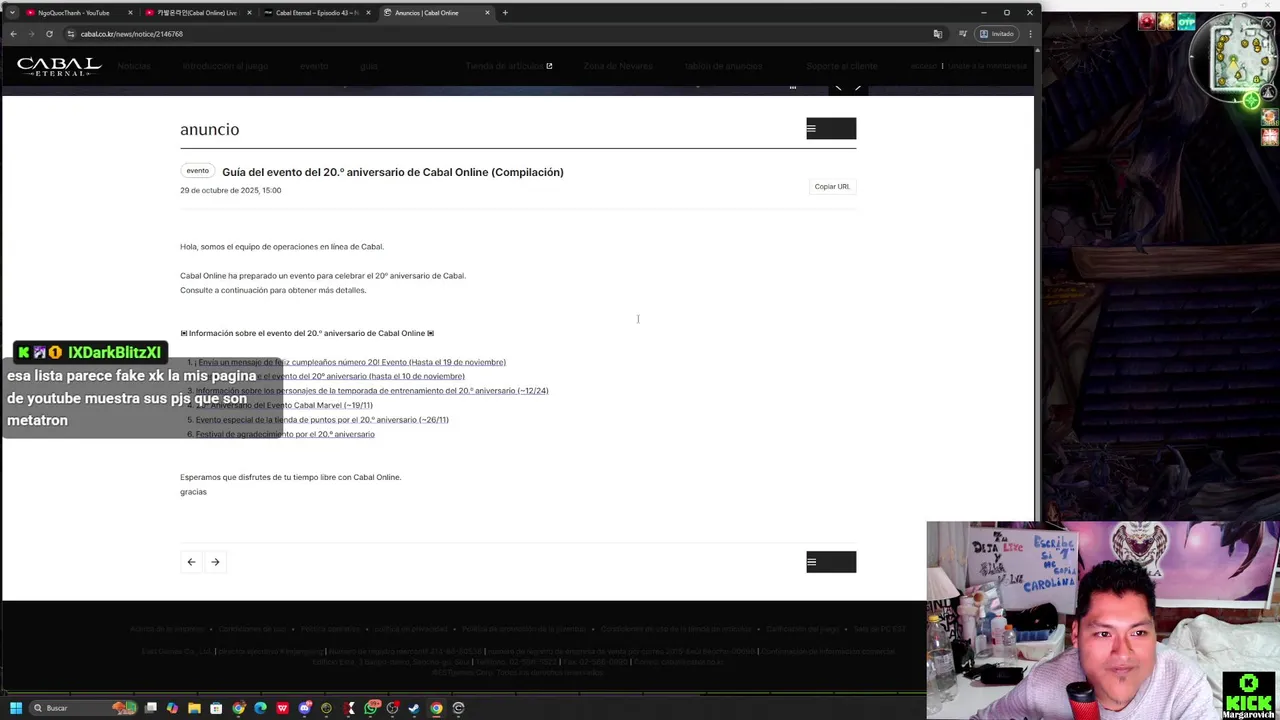Screen dimensions: 1280x720
Task: Open the Evento Cabal Marvel link
Action: (284, 405)
